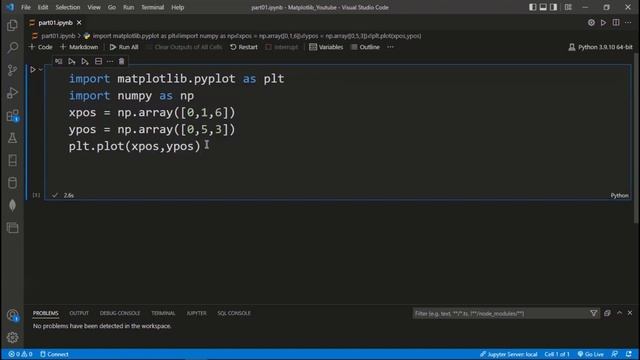Open the Explorer view in activity bar

coord(12,25)
